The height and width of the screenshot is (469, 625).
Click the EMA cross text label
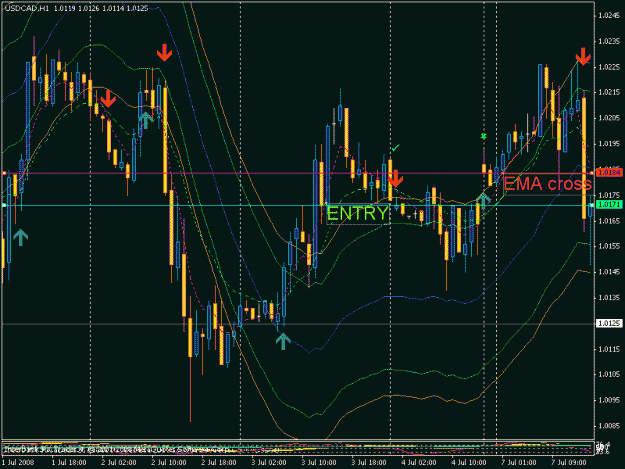[548, 184]
